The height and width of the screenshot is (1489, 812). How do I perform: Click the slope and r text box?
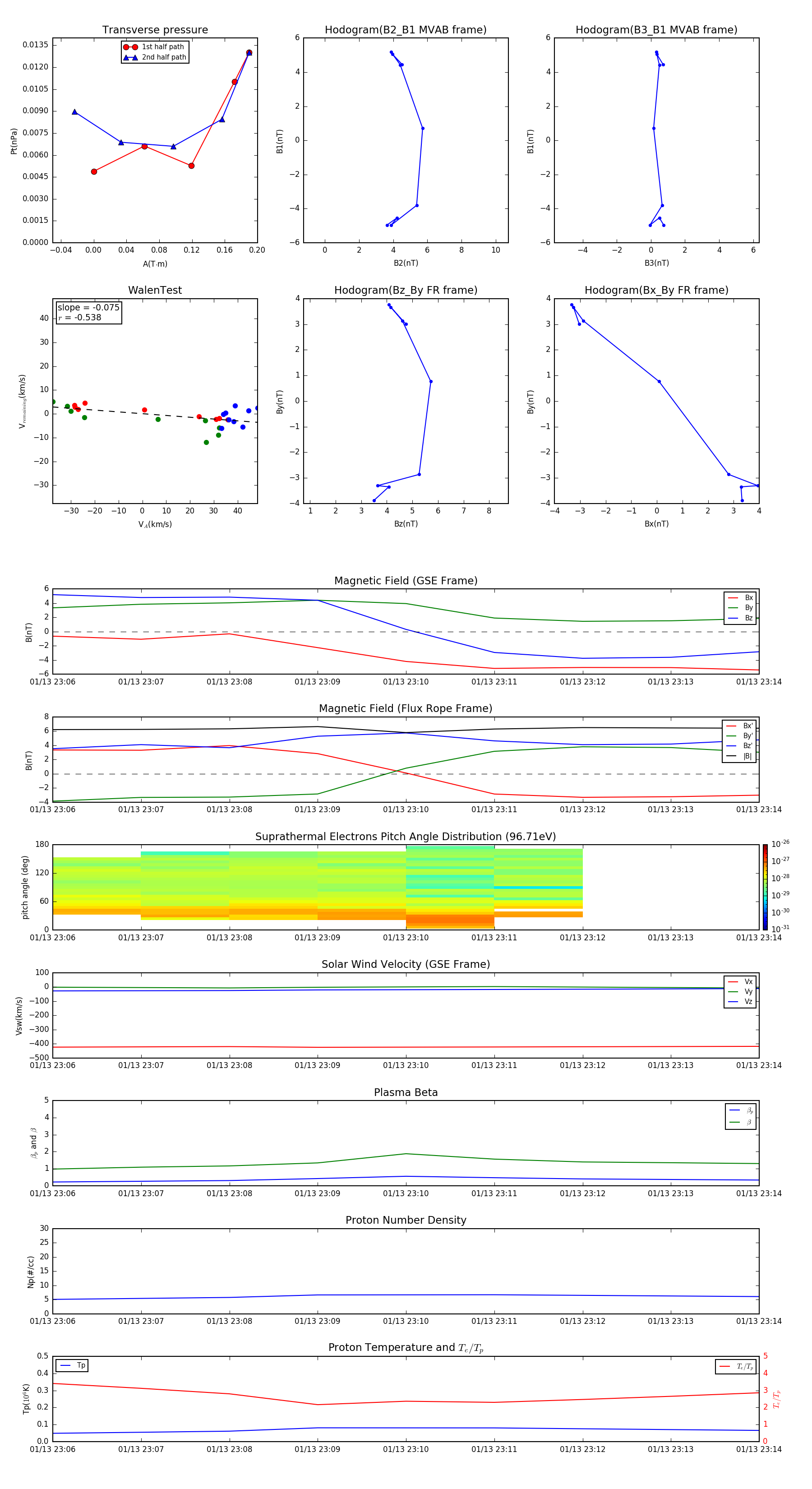88,312
